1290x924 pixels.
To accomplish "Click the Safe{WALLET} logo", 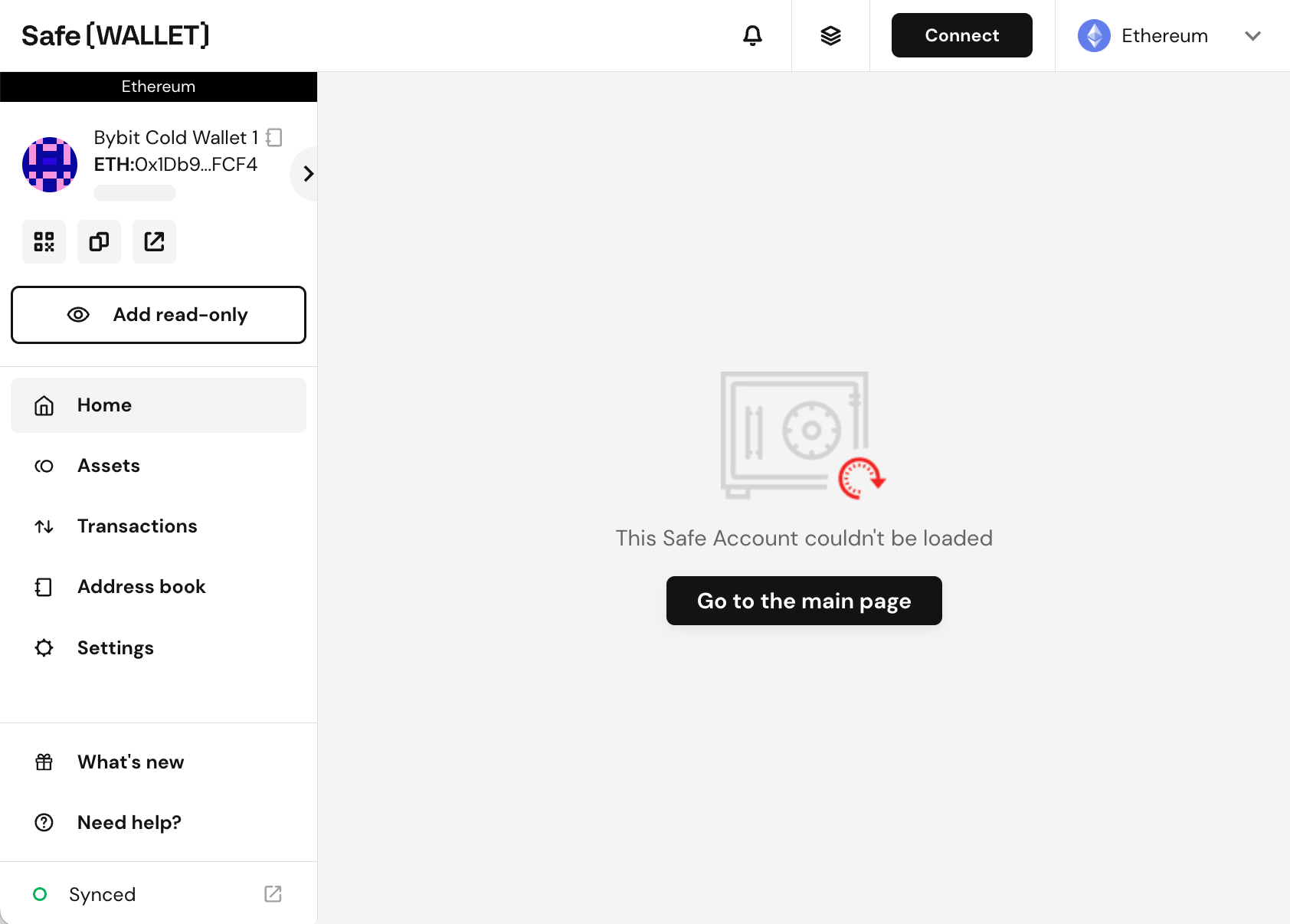I will click(115, 35).
